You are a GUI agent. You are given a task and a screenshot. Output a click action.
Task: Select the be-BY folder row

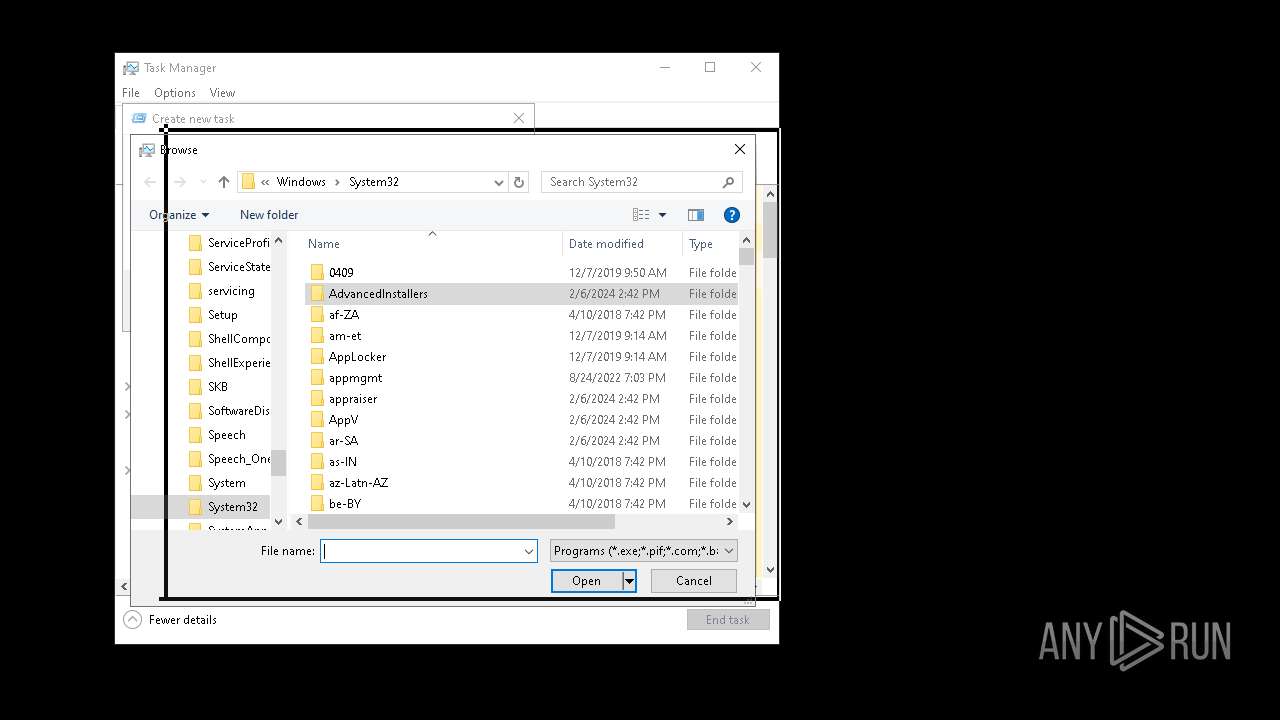521,504
